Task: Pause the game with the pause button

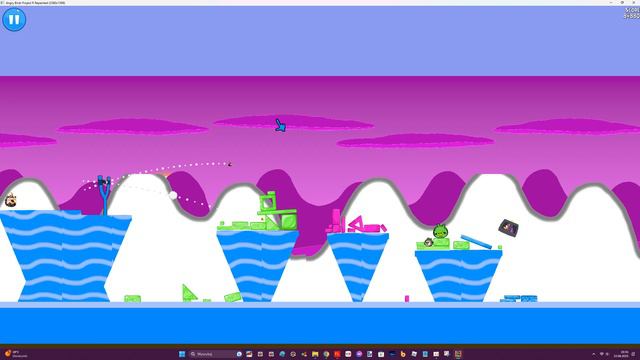Action: [x=14, y=19]
